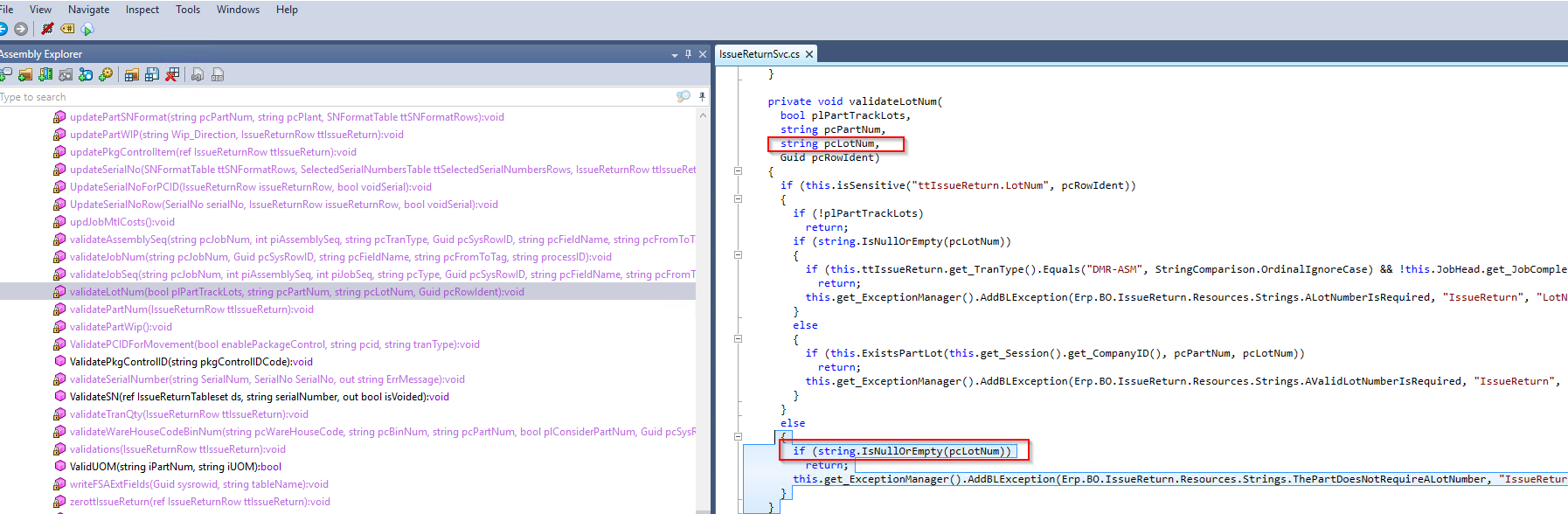Open the Navigate menu

click(88, 10)
